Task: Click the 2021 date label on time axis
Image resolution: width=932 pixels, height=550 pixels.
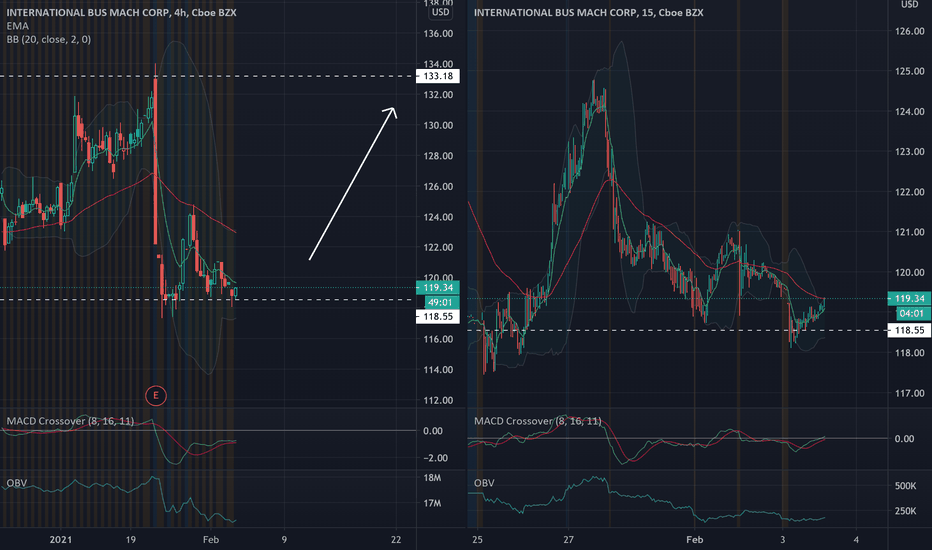Action: pos(61,540)
